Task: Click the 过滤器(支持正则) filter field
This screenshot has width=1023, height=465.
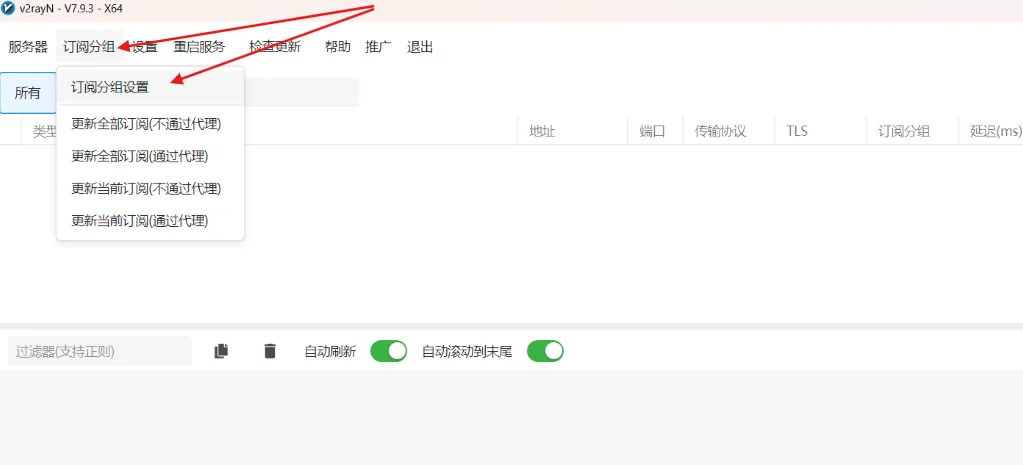Action: tap(100, 352)
